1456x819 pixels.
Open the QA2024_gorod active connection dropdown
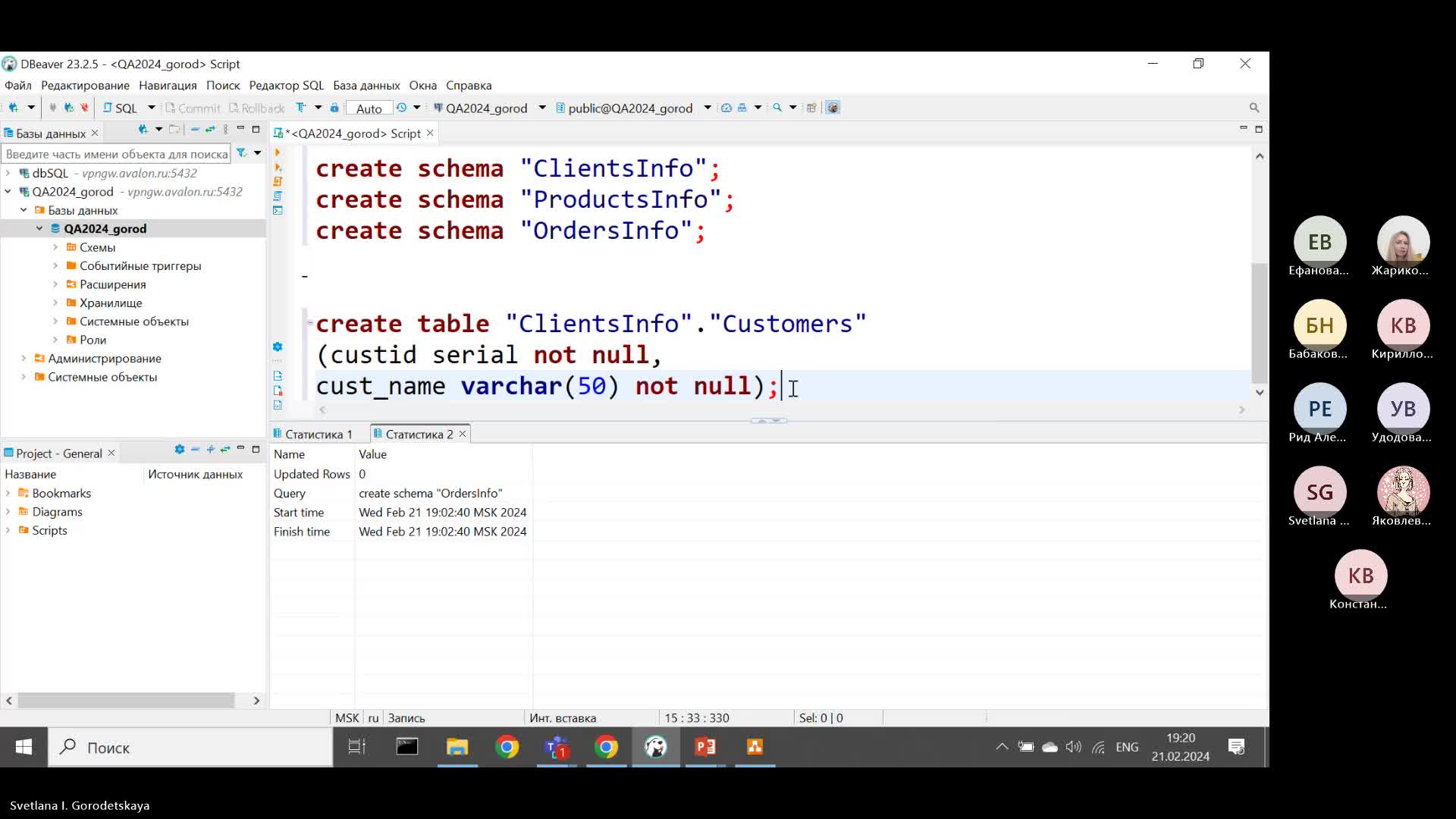542,108
